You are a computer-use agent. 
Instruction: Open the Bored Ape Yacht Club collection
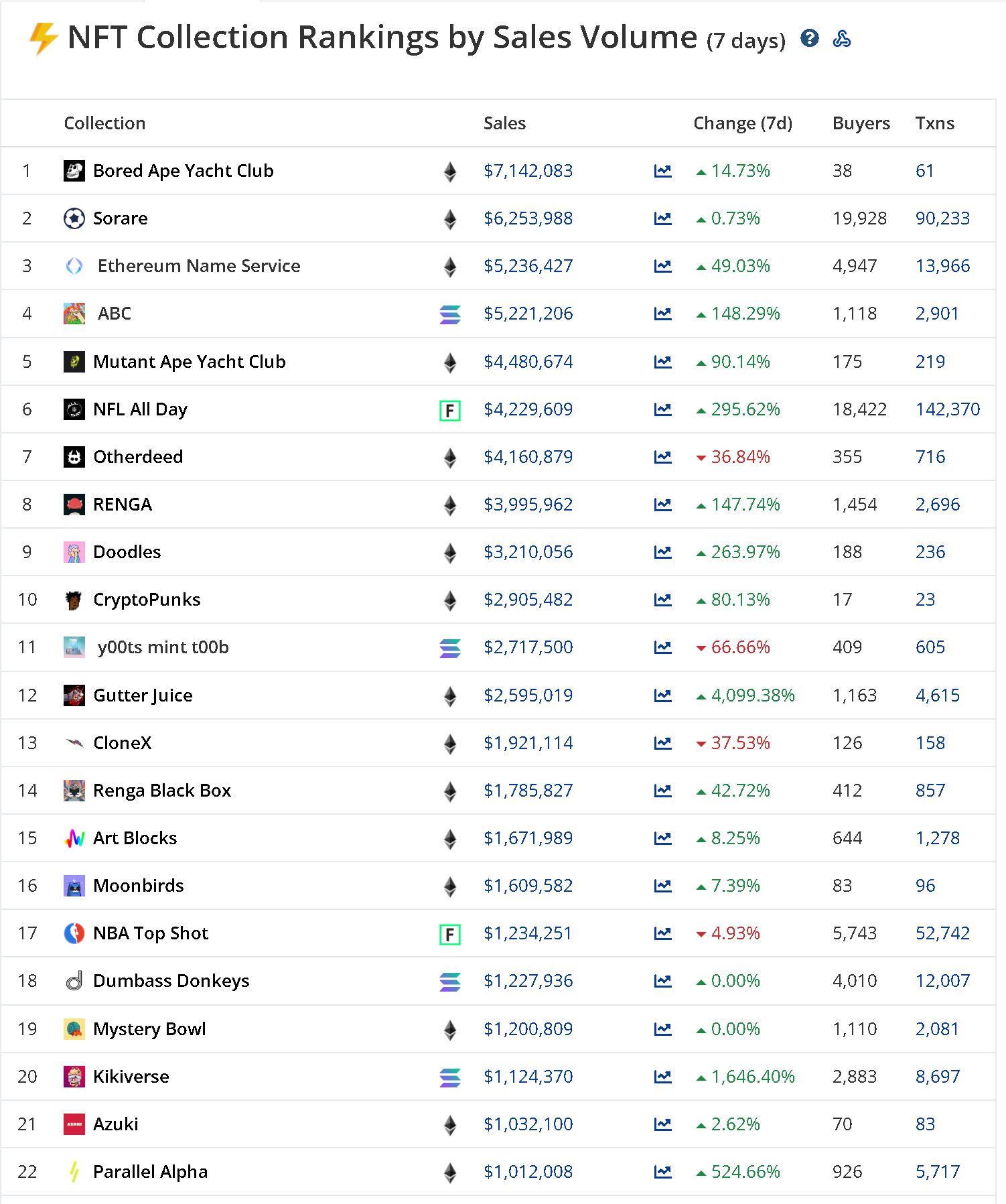(x=184, y=171)
